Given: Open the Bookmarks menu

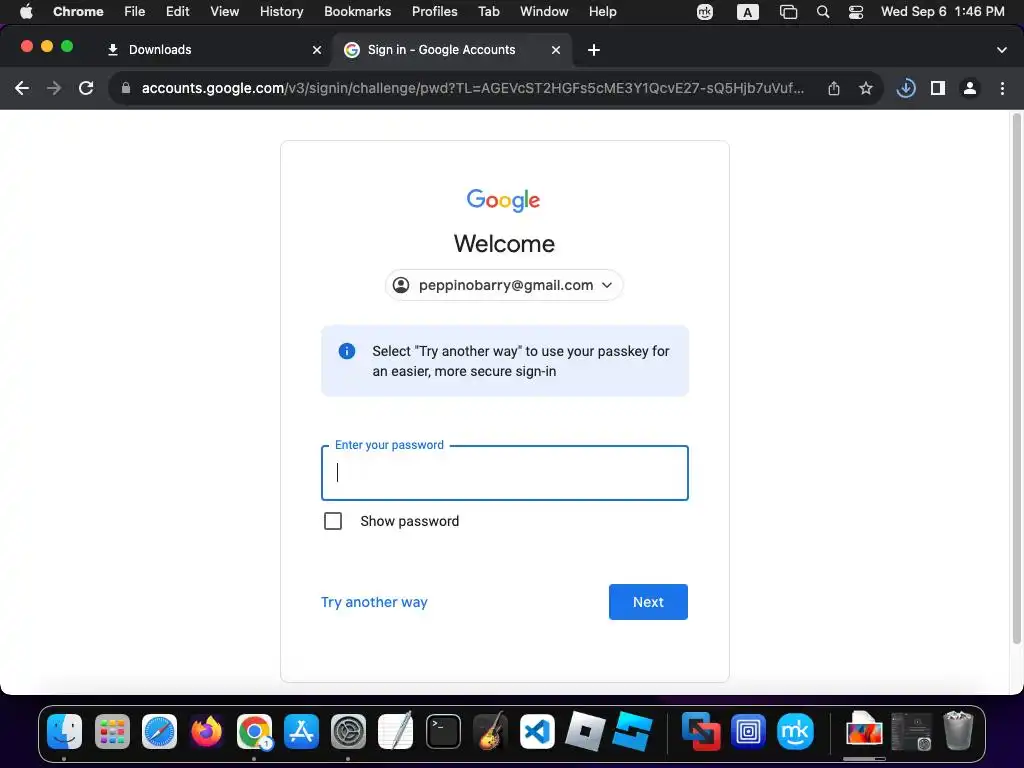Looking at the screenshot, I should [358, 12].
